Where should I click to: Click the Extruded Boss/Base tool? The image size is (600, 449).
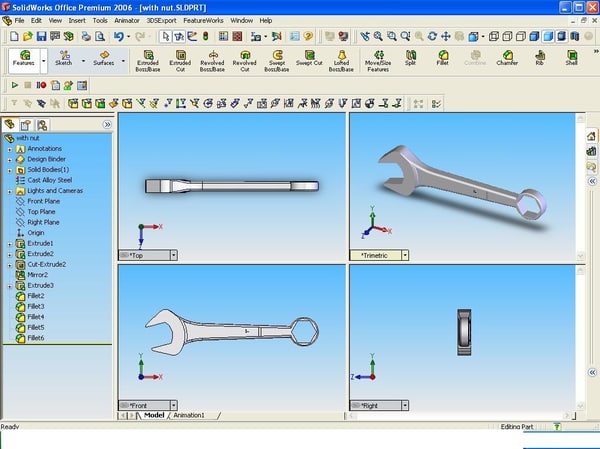tap(148, 61)
